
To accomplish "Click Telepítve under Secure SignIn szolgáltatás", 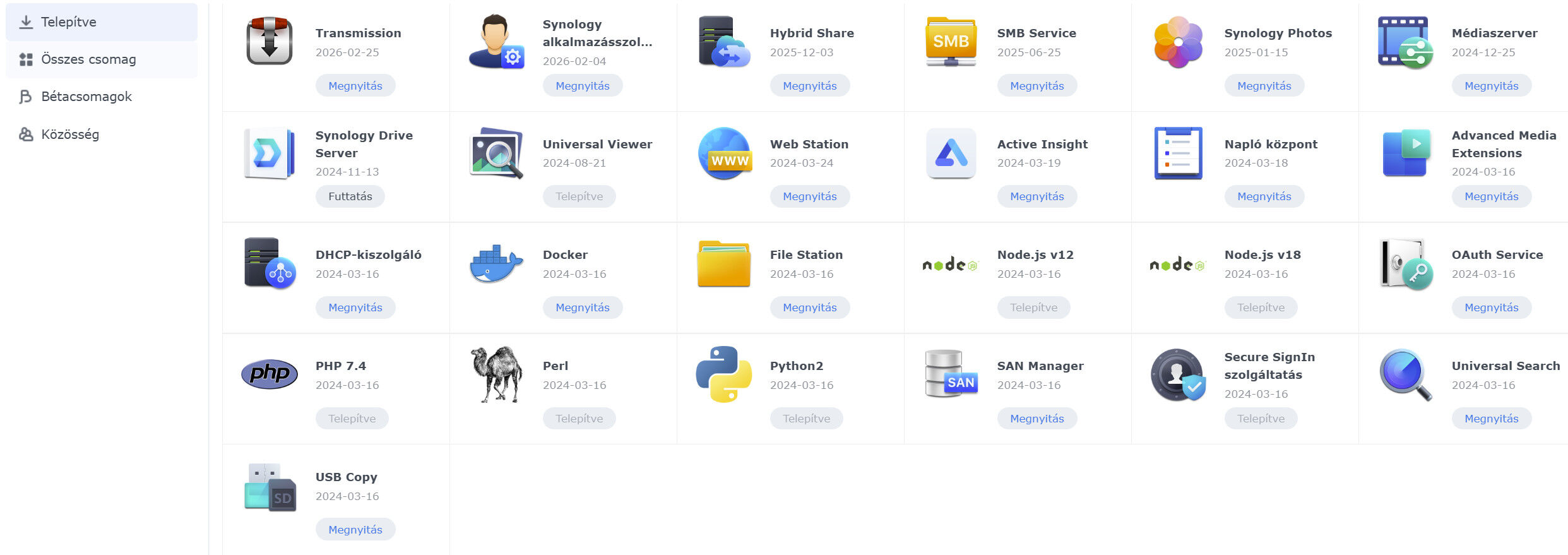I will click(1261, 419).
